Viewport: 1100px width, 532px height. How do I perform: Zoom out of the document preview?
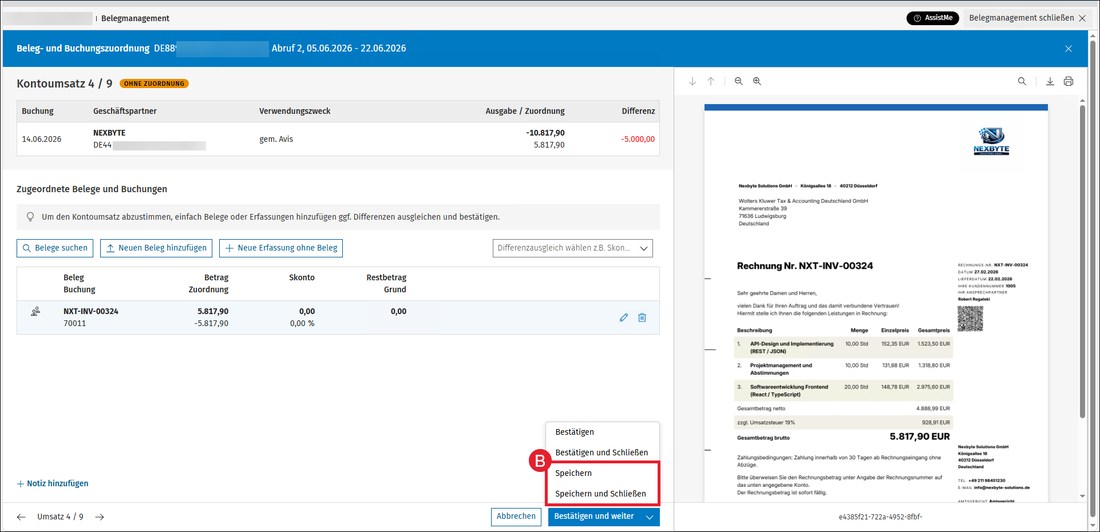(739, 81)
